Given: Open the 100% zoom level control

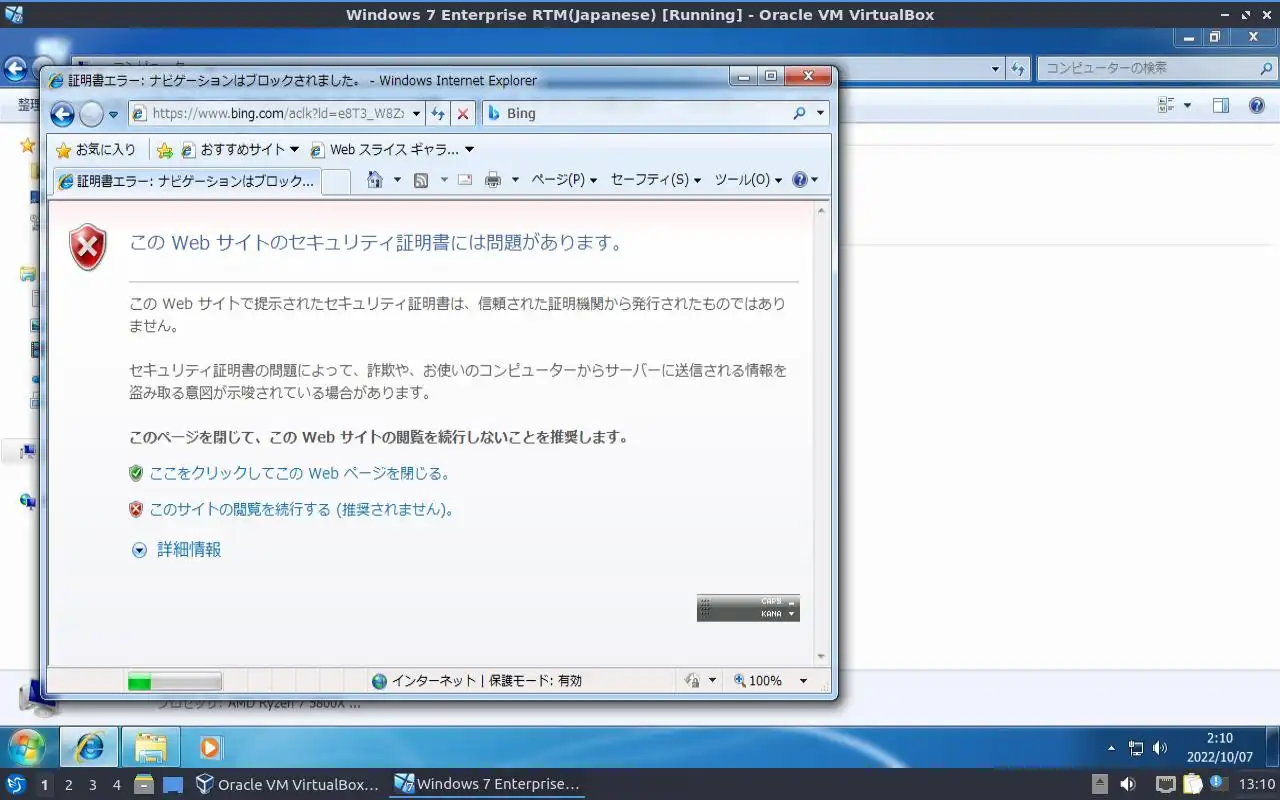Looking at the screenshot, I should (759, 681).
